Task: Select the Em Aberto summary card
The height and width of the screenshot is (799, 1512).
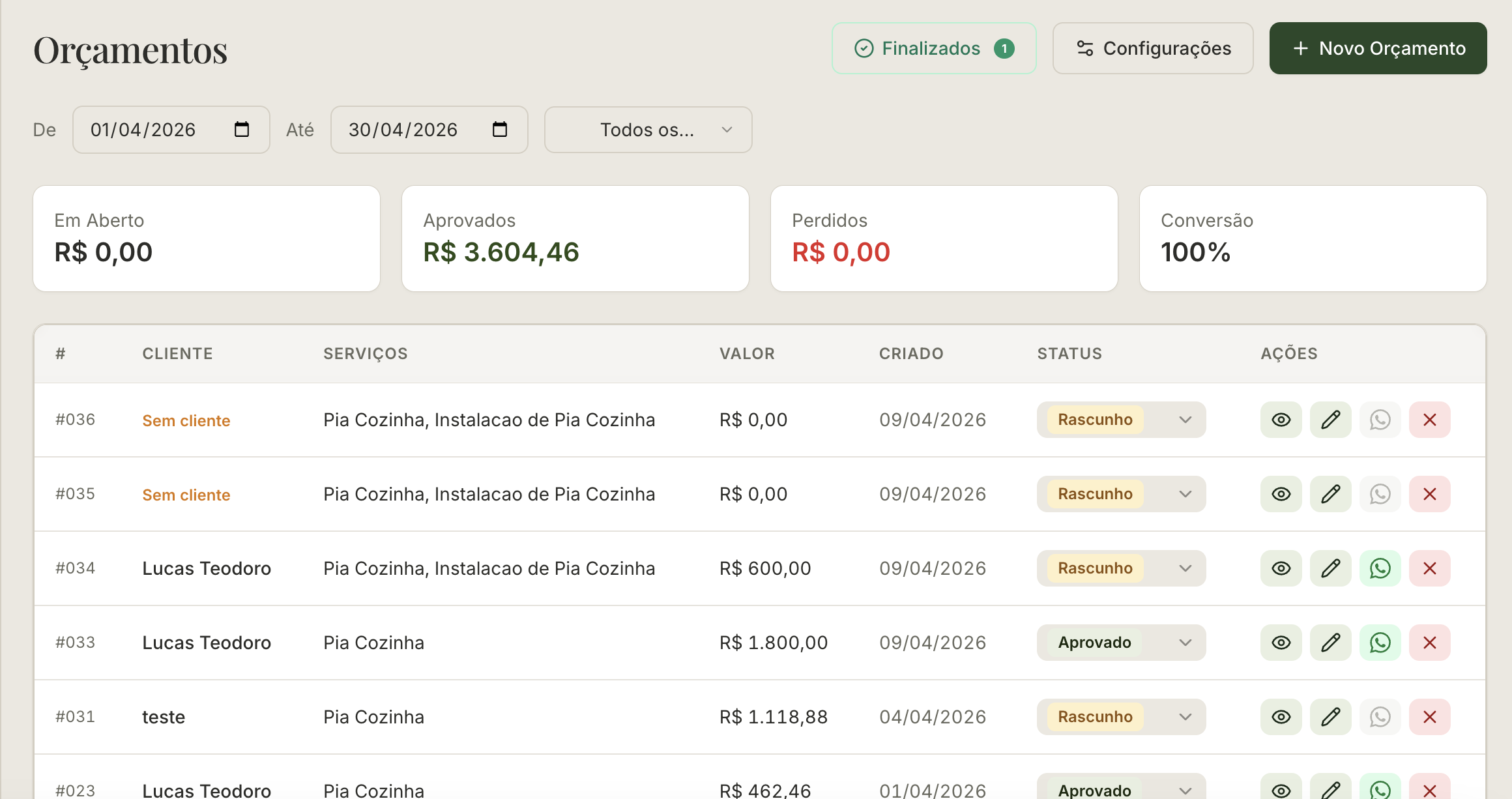Action: (x=207, y=239)
